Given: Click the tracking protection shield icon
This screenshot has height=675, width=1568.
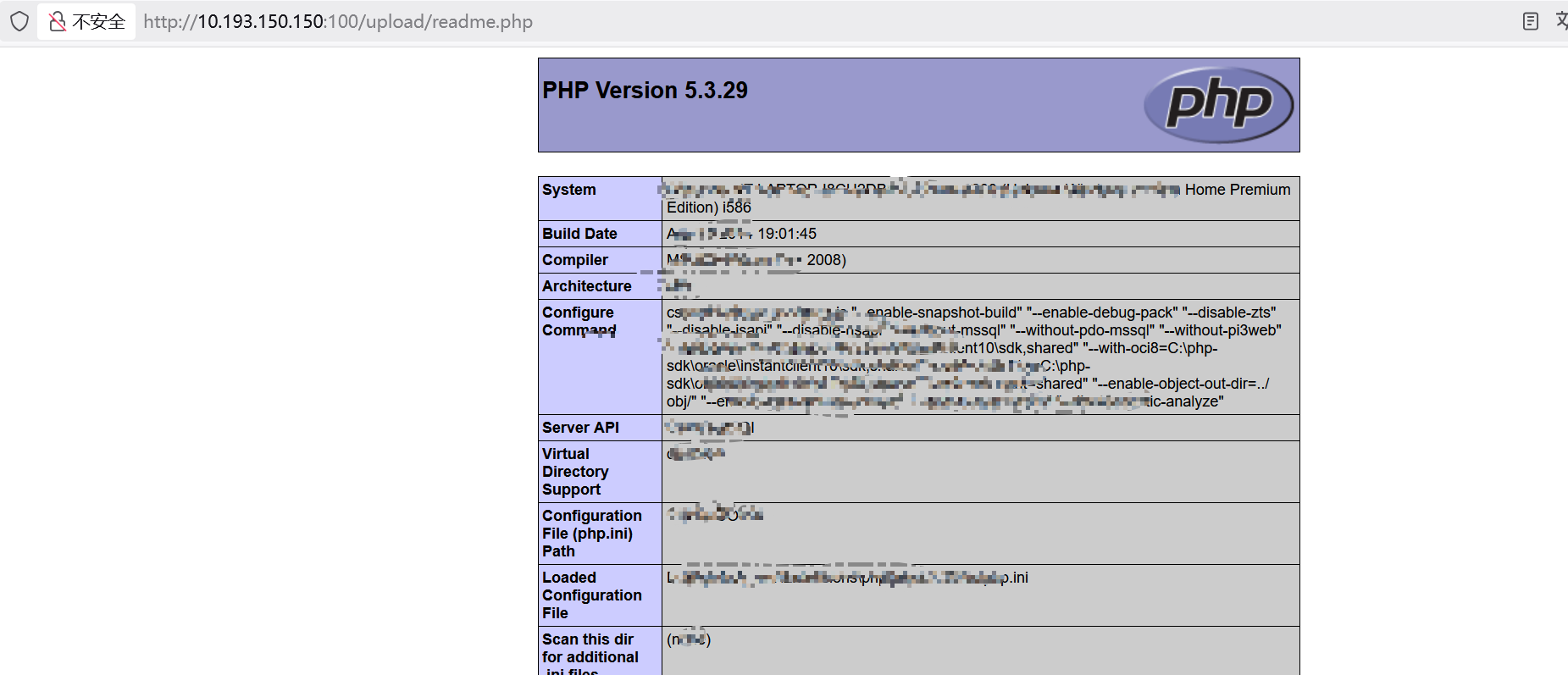Looking at the screenshot, I should point(19,21).
